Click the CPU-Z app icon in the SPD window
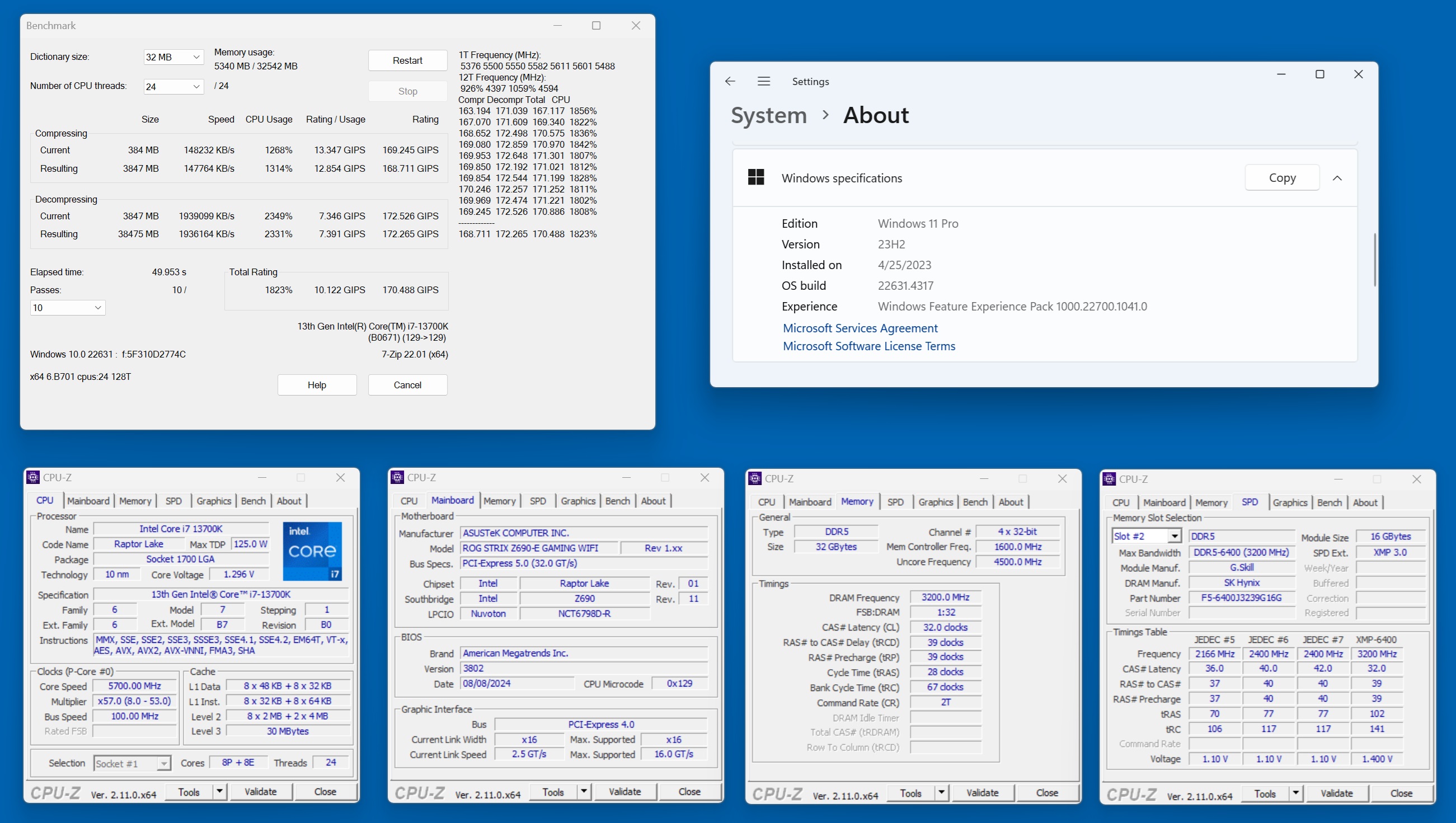This screenshot has width=1456, height=823. point(1109,479)
